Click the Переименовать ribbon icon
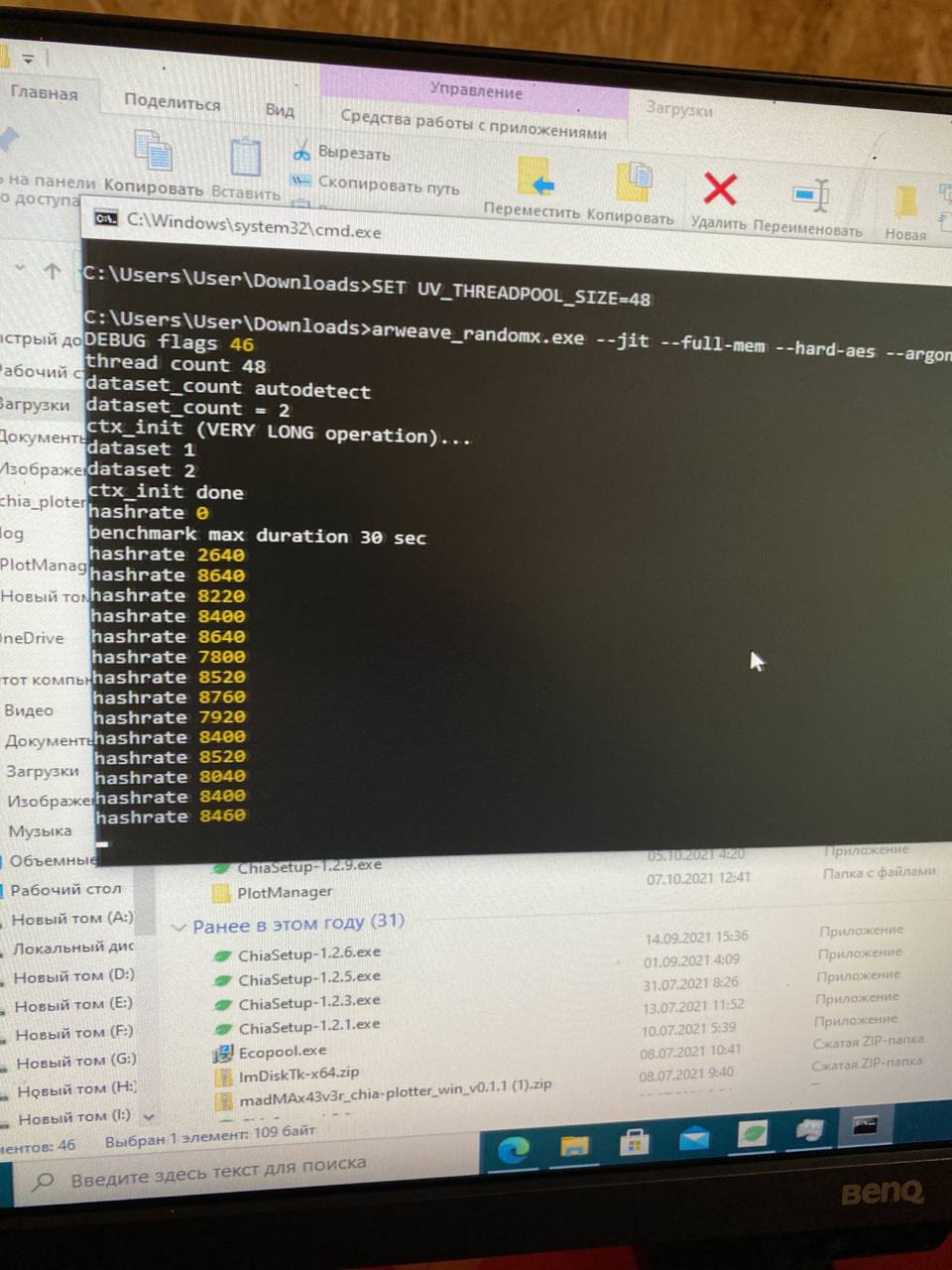This screenshot has height=1270, width=952. point(811,194)
